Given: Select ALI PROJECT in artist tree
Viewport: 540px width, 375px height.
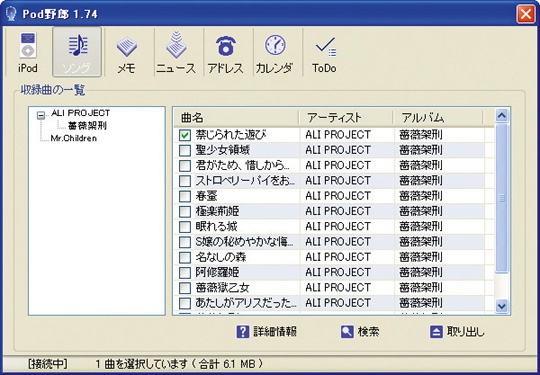Looking at the screenshot, I should [x=81, y=113].
